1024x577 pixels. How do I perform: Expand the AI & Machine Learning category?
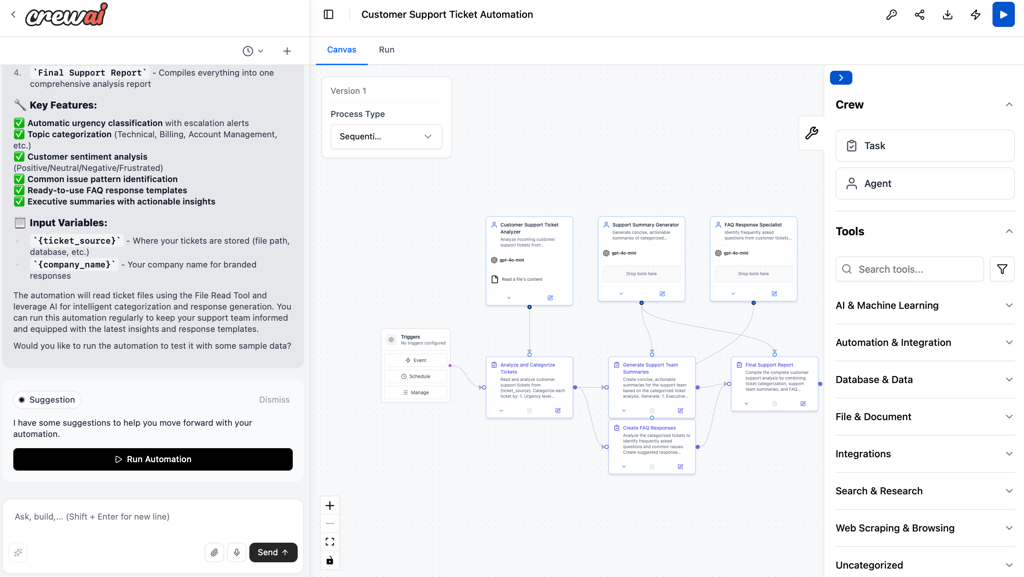pos(925,305)
